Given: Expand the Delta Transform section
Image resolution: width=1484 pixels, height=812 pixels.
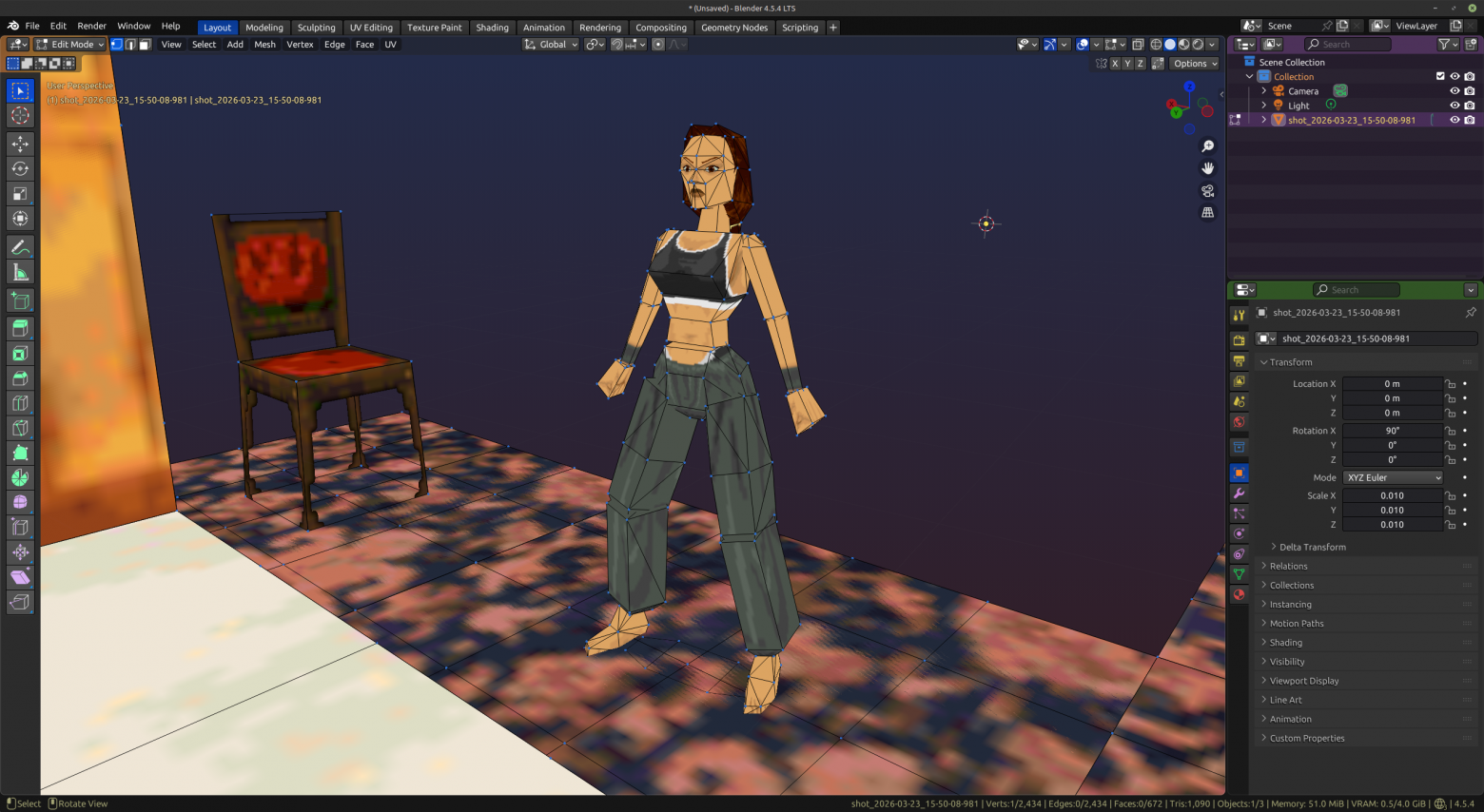Looking at the screenshot, I should [x=1312, y=547].
